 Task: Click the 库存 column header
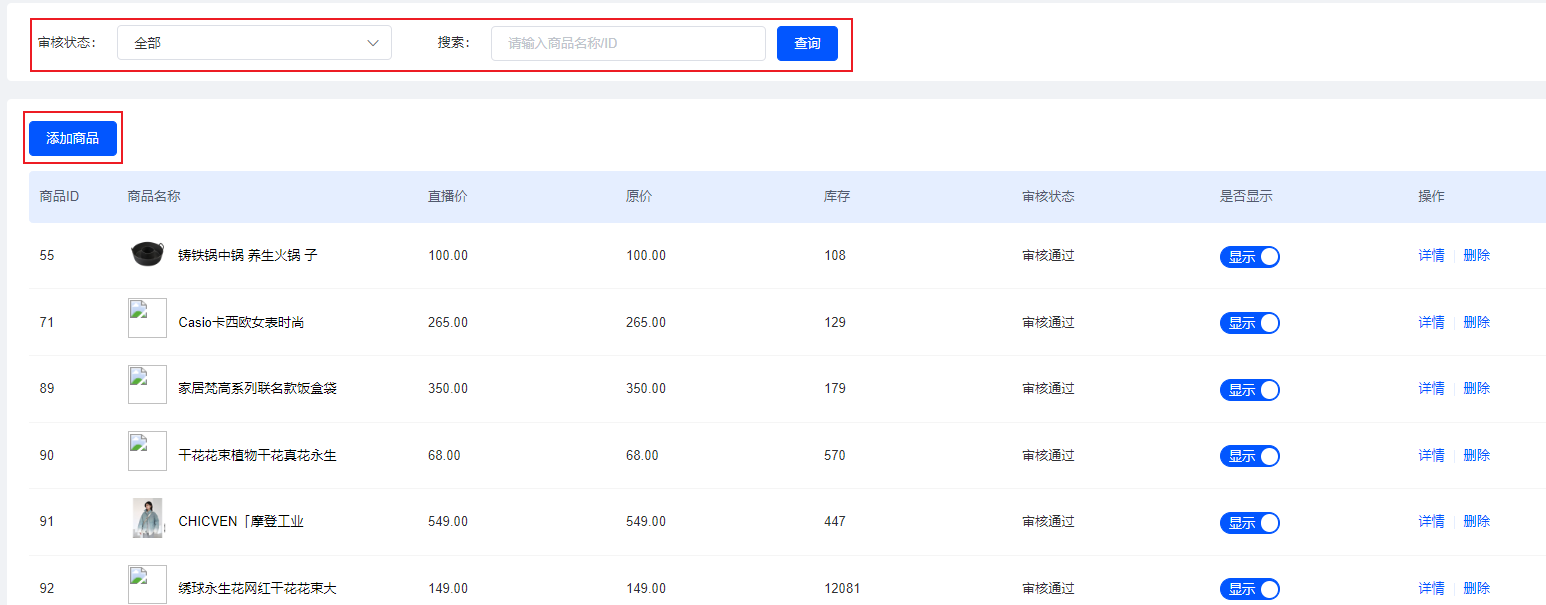pyautogui.click(x=837, y=196)
